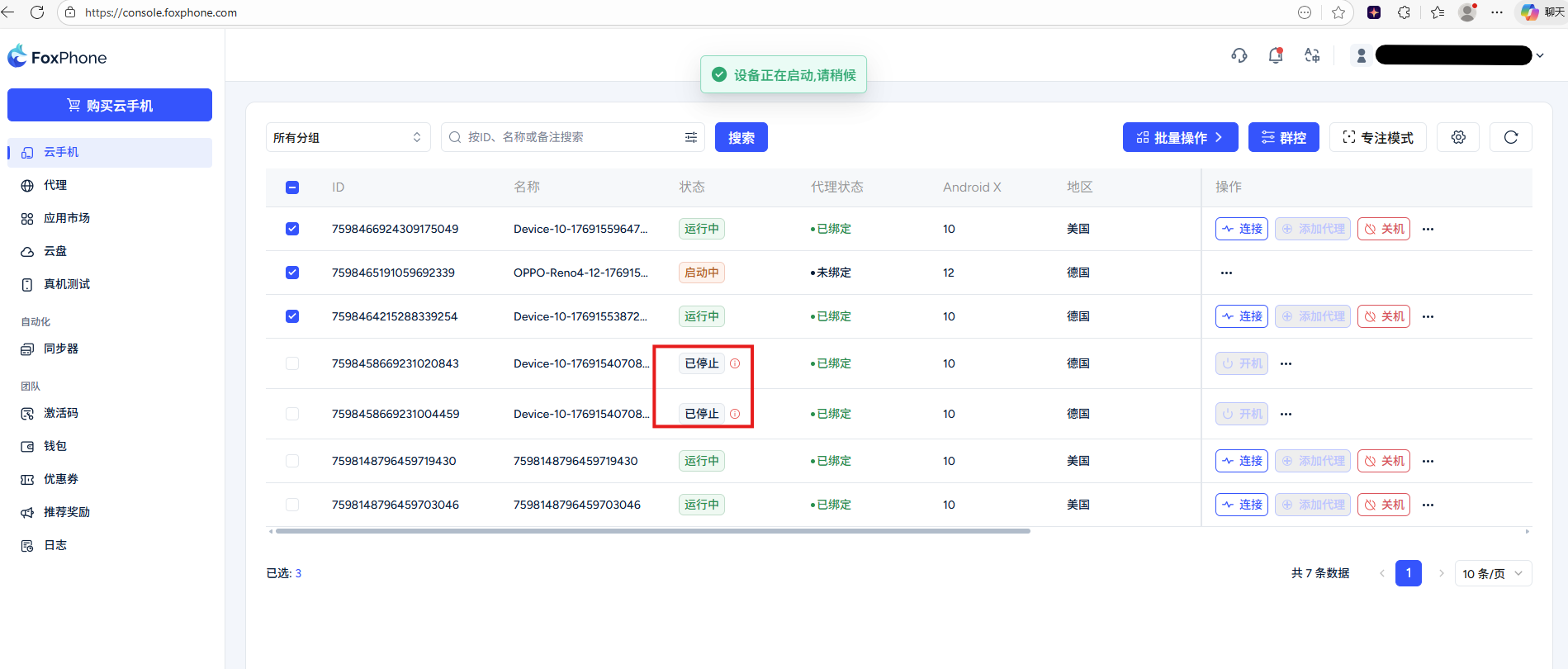
Task: Click the refresh list icon
Action: click(1510, 137)
